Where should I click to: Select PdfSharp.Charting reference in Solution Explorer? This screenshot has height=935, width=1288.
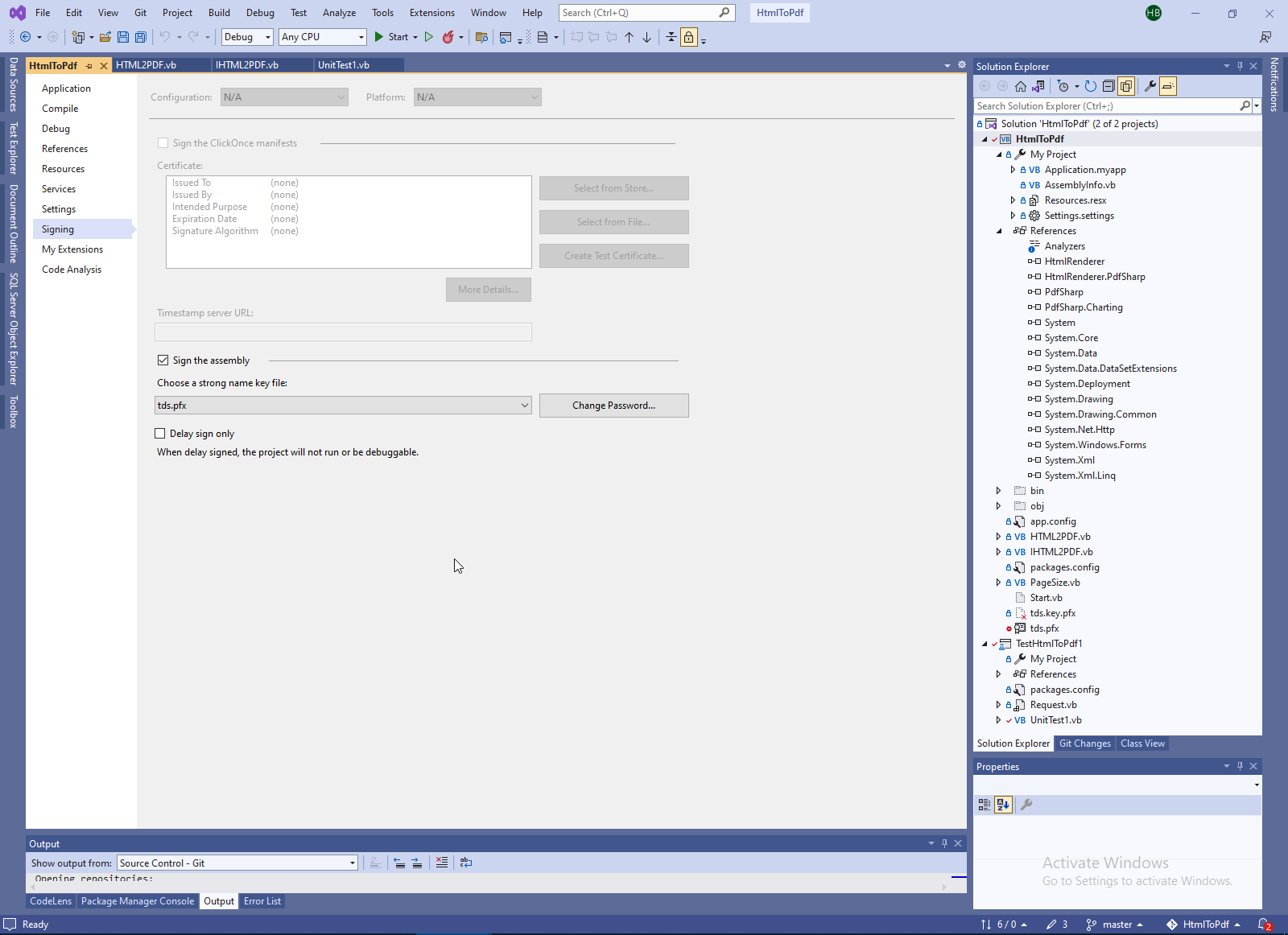click(x=1084, y=307)
